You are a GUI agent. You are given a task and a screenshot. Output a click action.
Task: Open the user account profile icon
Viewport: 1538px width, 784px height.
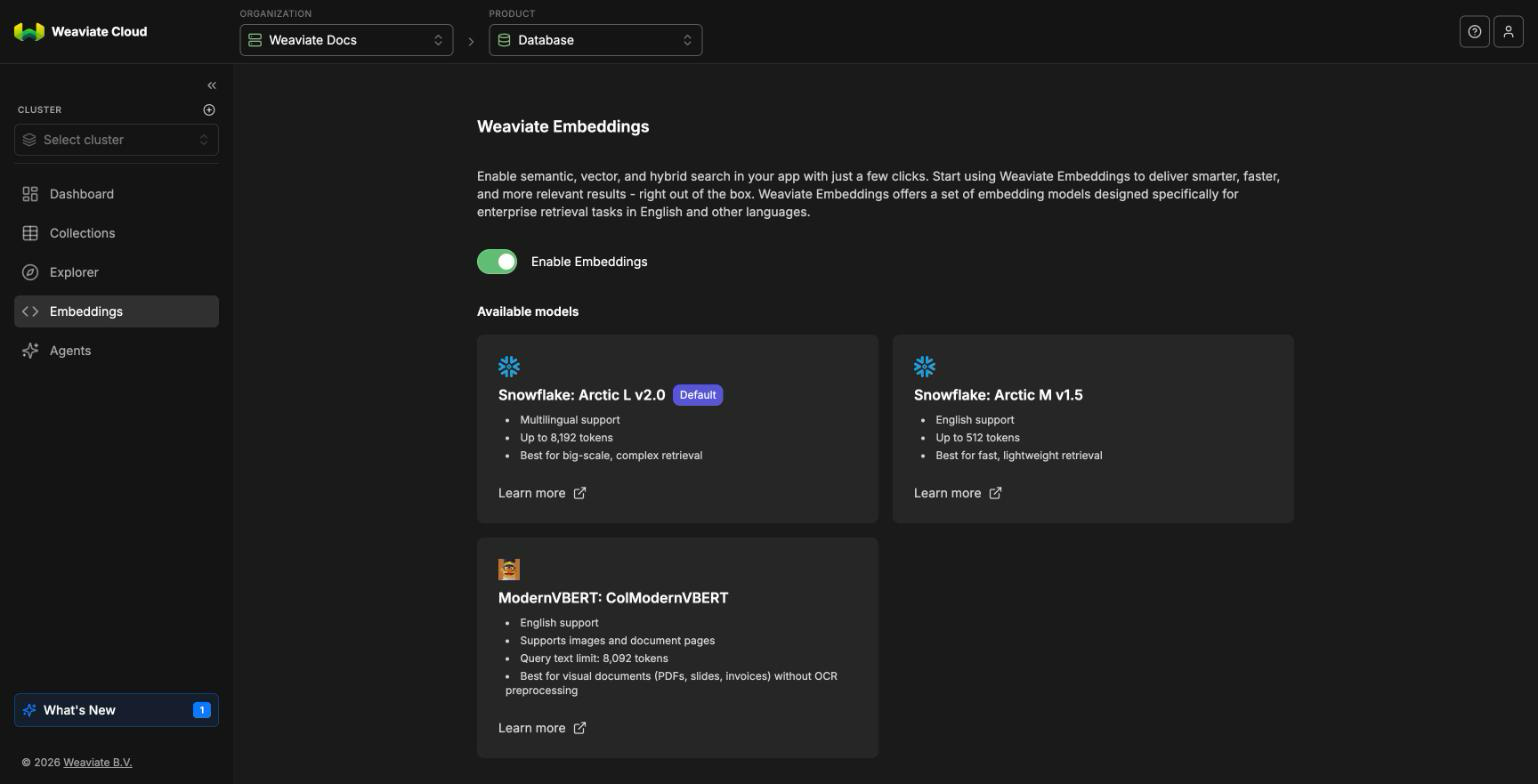[1508, 32]
